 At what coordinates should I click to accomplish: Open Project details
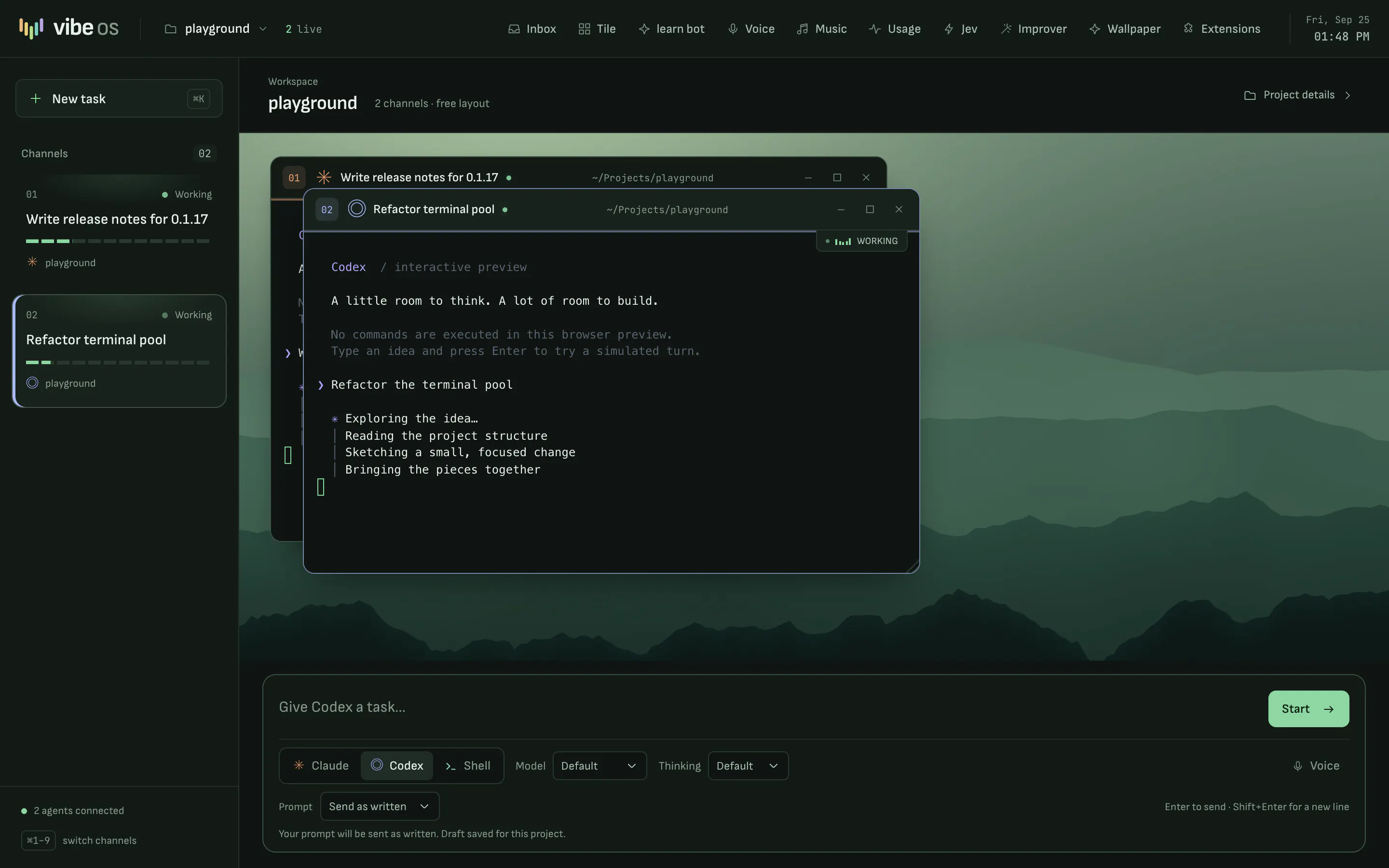[1297, 95]
